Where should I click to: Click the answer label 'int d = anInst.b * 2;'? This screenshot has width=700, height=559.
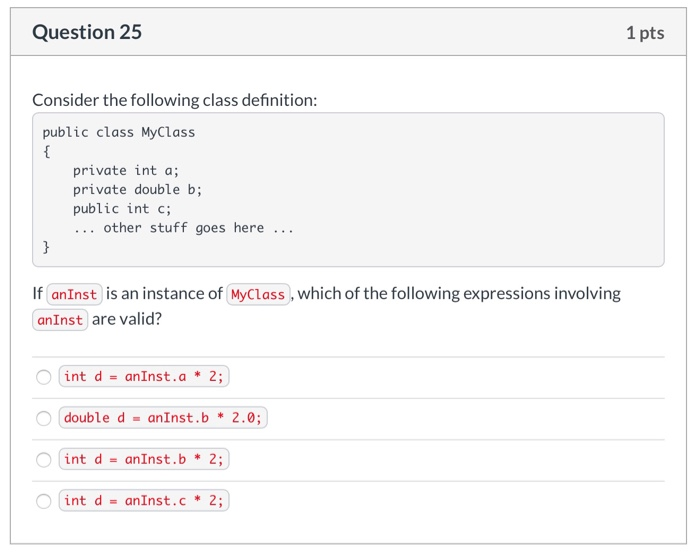(x=144, y=459)
